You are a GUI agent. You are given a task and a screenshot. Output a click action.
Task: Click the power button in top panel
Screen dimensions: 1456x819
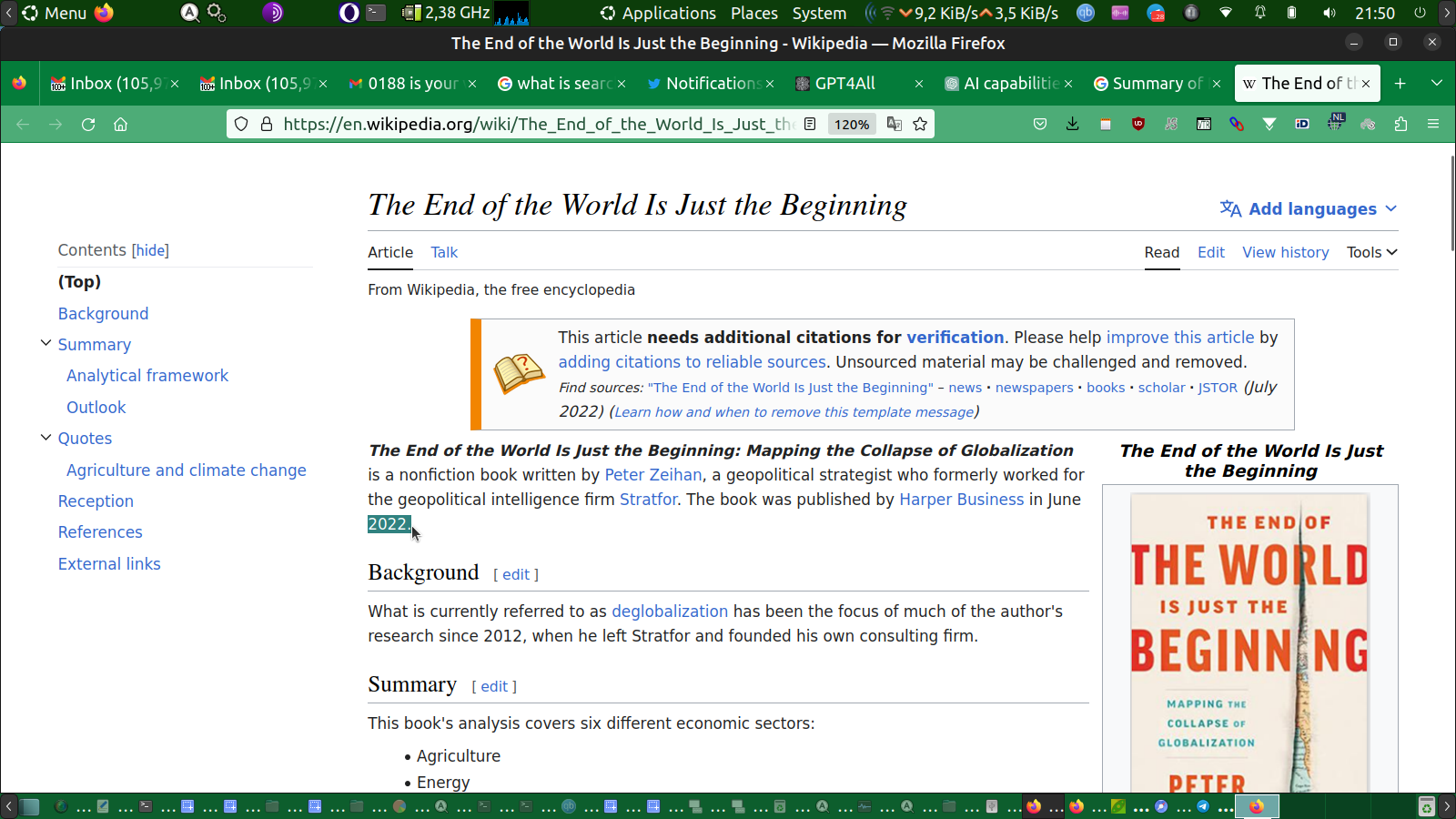pos(1420,13)
